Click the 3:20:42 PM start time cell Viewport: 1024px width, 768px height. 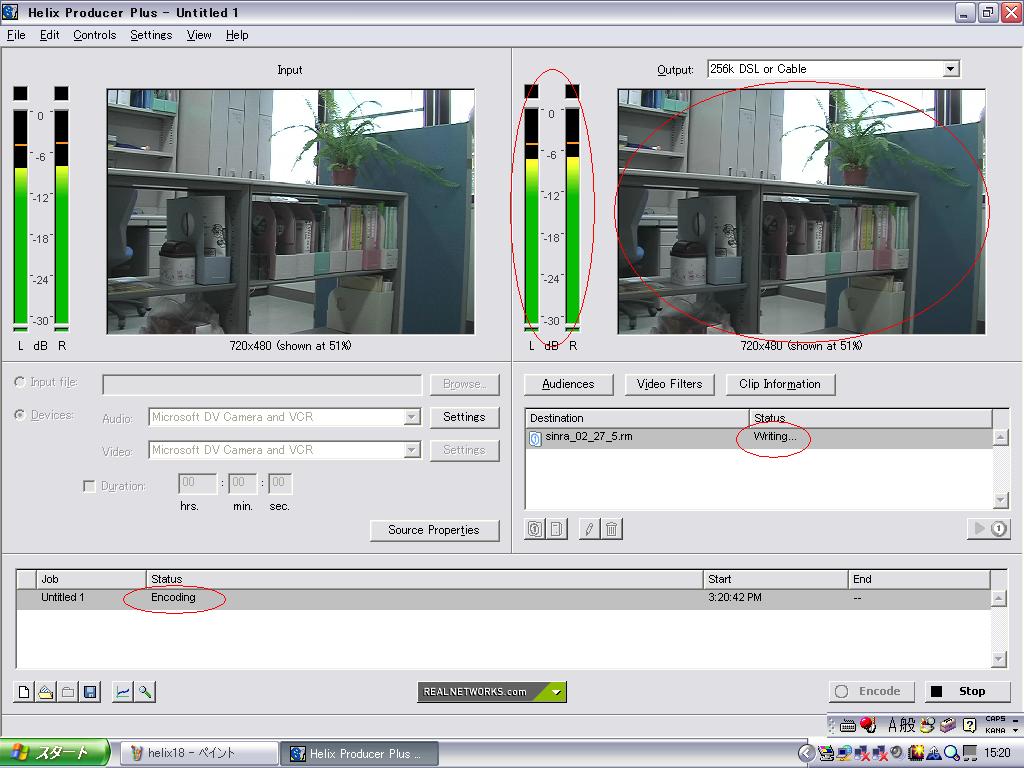click(735, 598)
